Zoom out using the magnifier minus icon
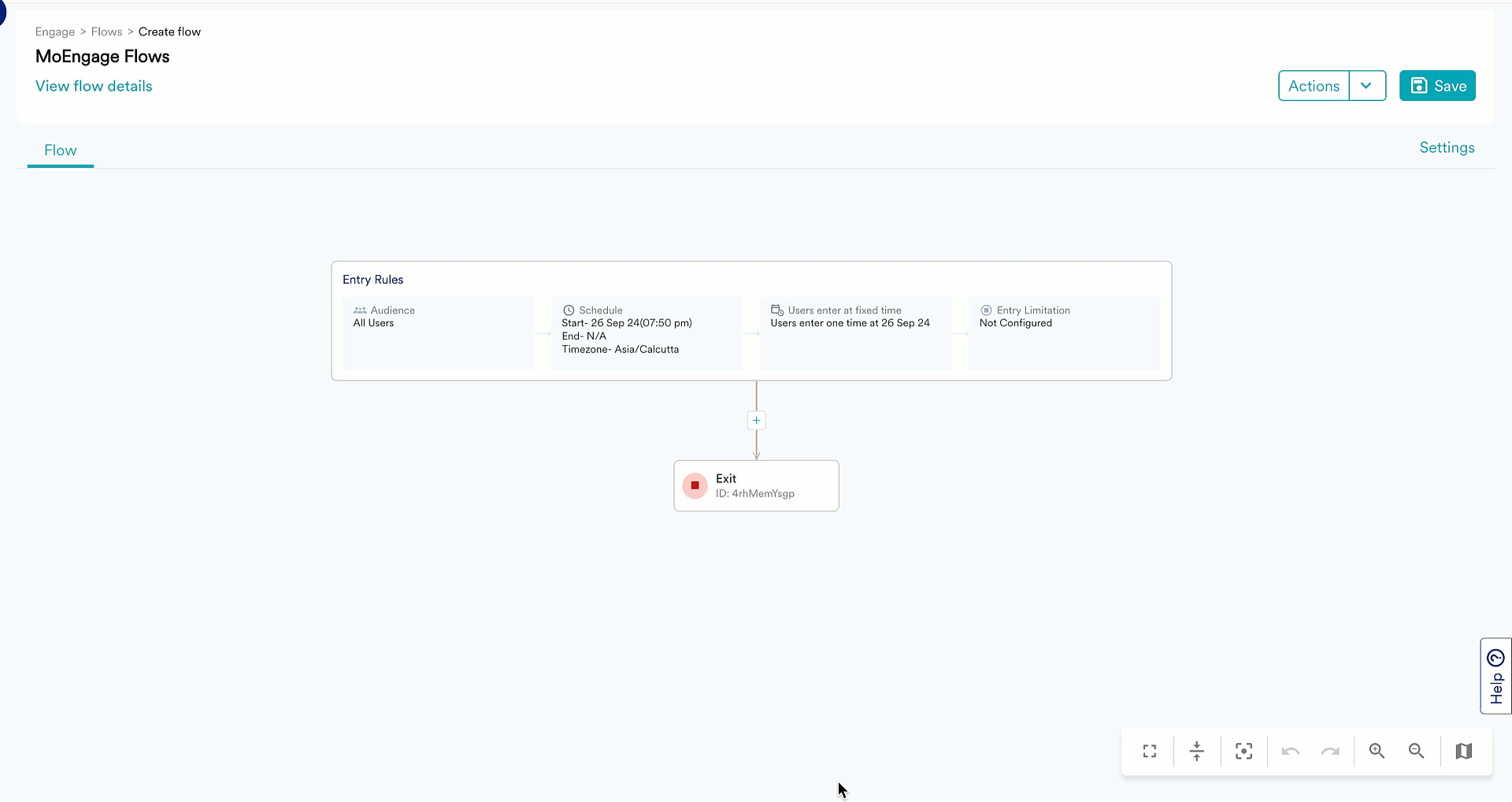This screenshot has height=802, width=1512. 1416,751
